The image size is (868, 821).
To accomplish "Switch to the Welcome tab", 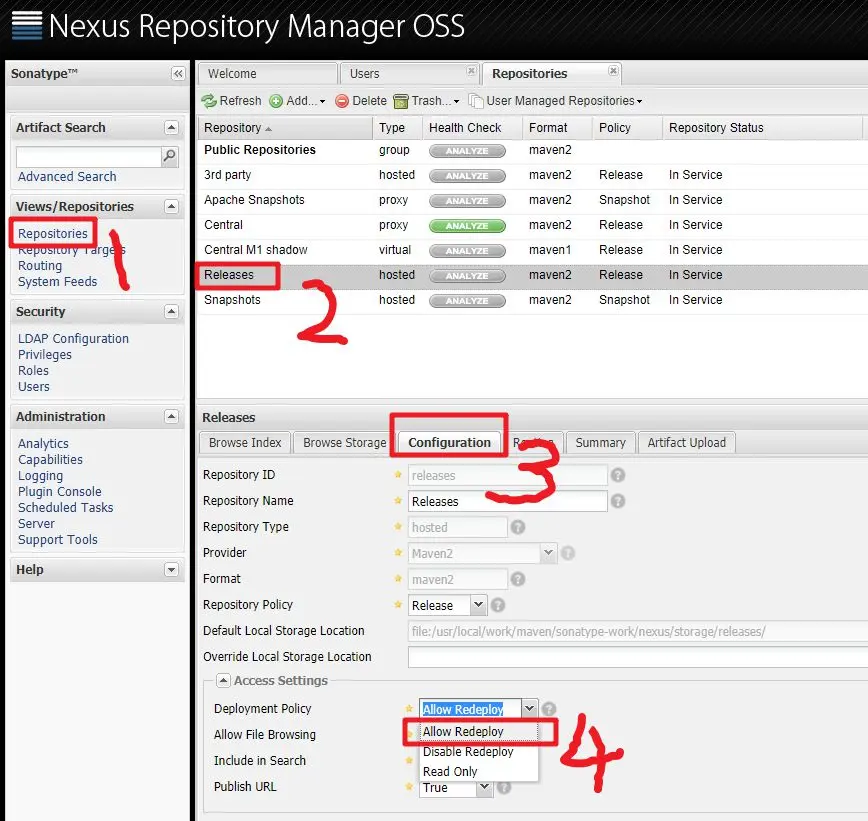I will (x=267, y=74).
